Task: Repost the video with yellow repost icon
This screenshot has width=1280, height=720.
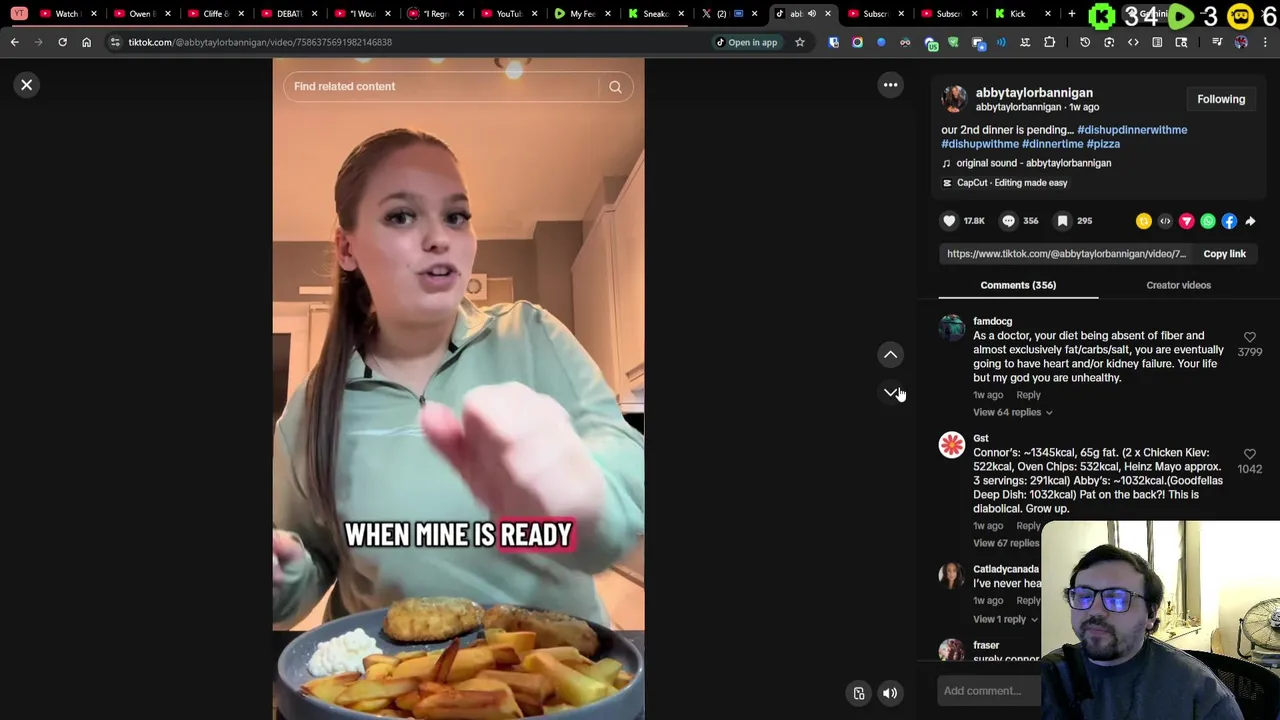Action: pos(1143,221)
